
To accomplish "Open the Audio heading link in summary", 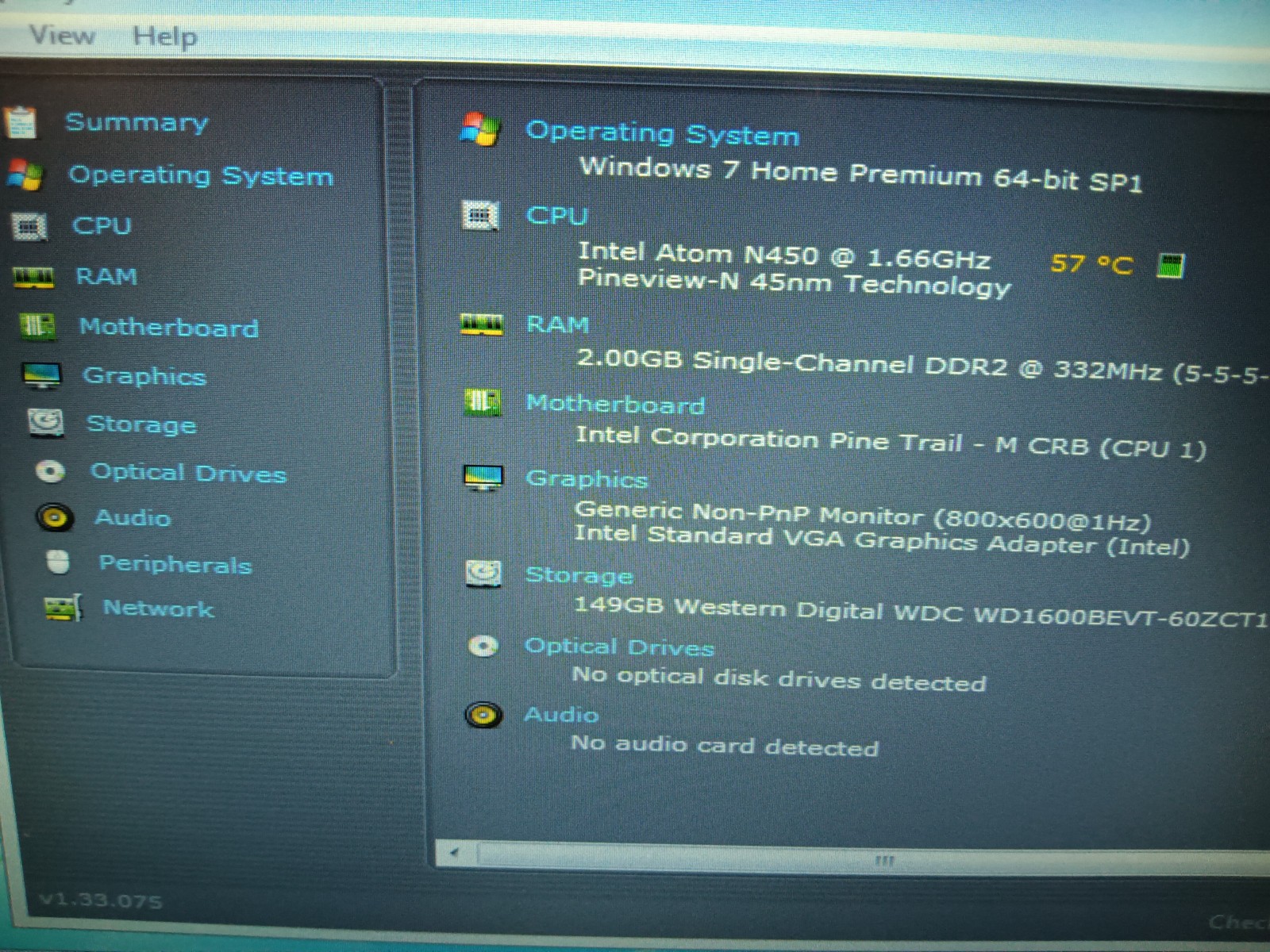I will [x=561, y=715].
